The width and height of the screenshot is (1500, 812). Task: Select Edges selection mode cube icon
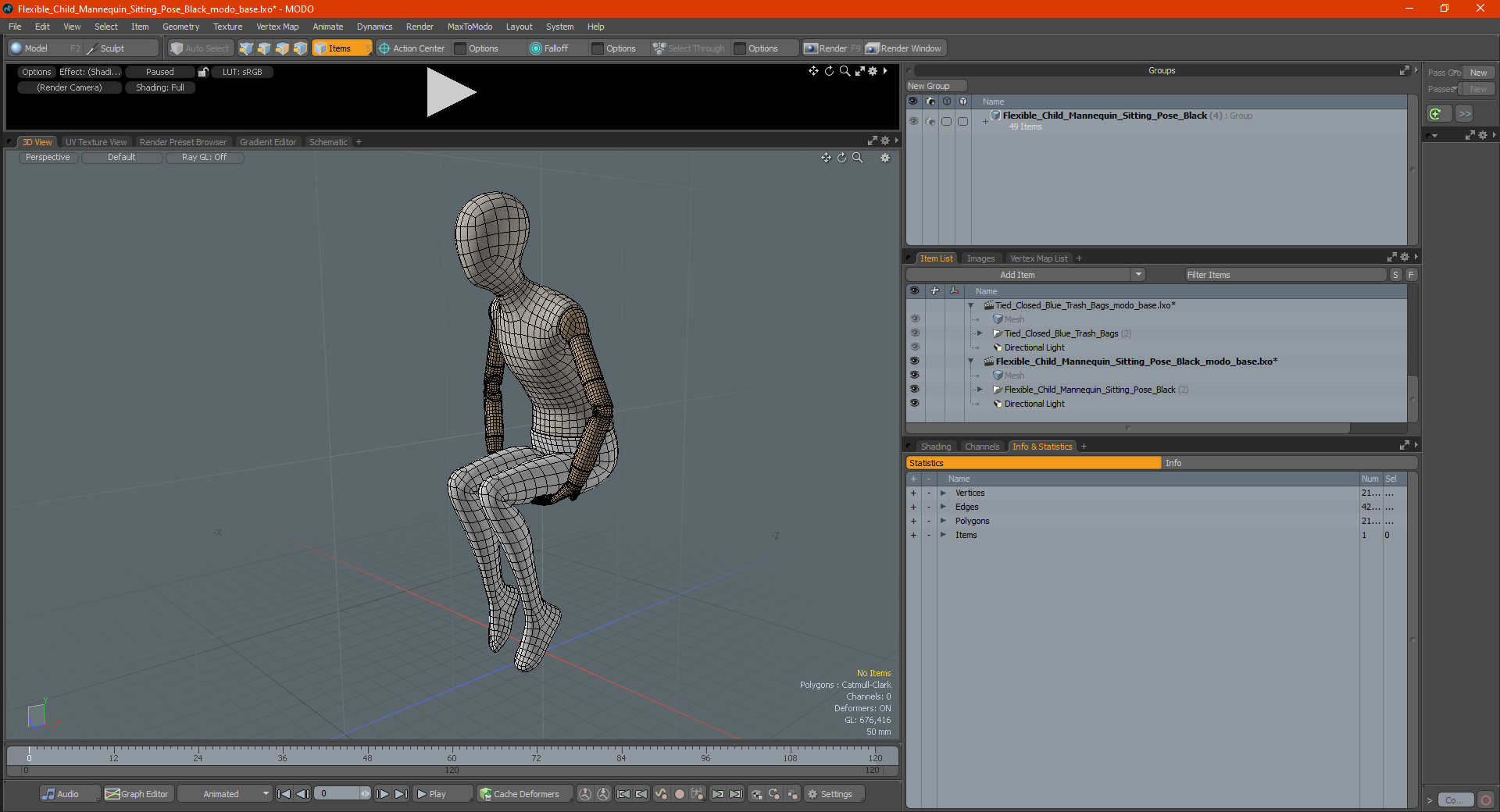[x=264, y=48]
